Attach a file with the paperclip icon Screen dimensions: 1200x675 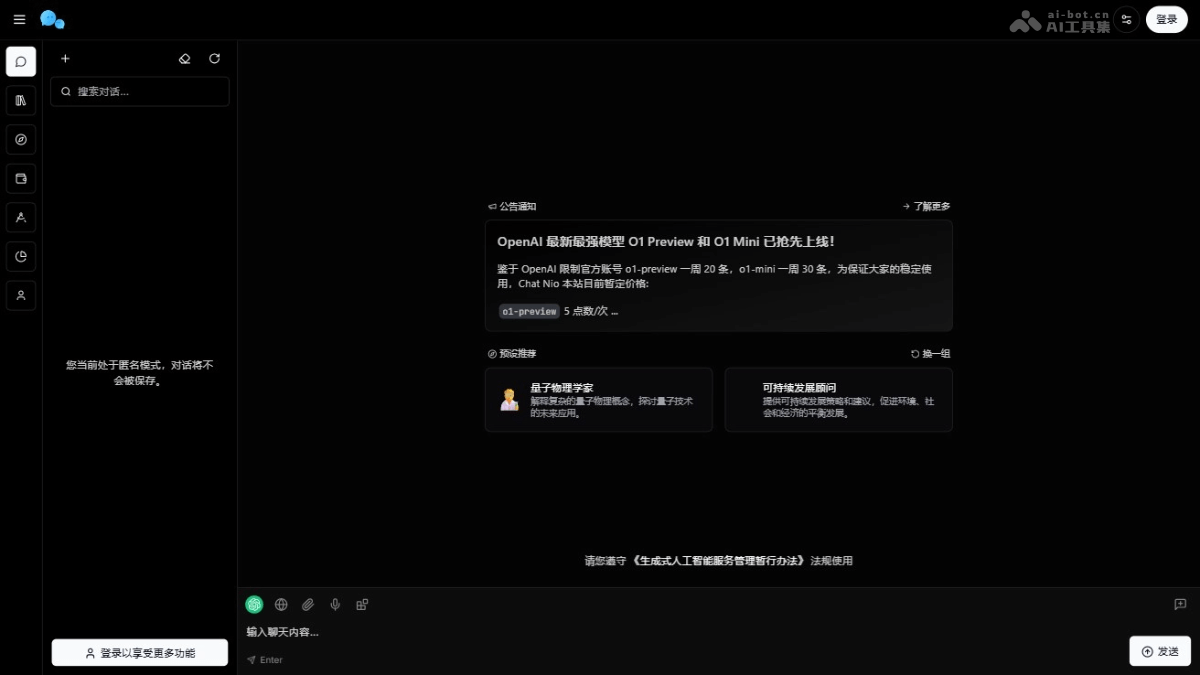click(308, 604)
